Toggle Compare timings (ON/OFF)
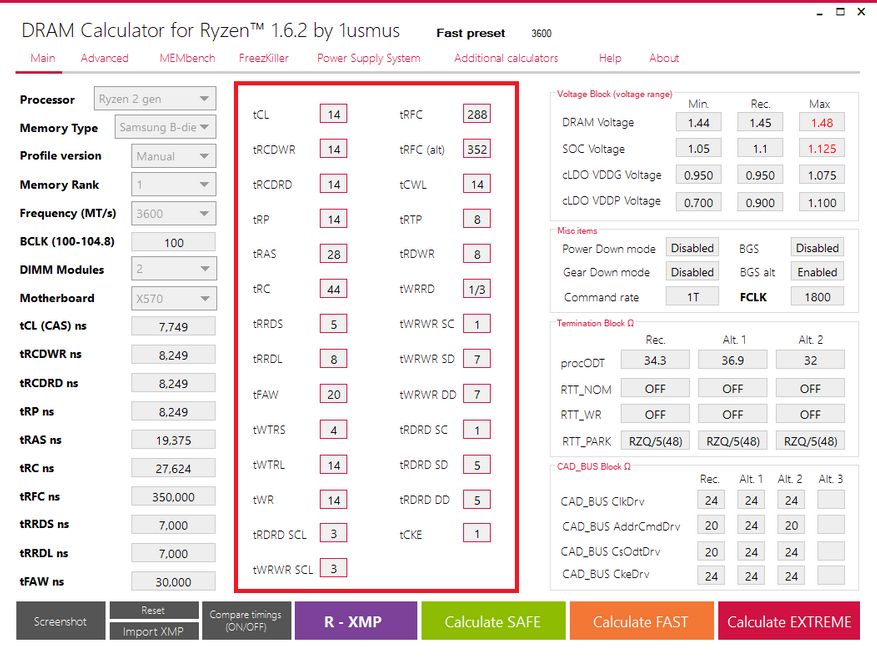The width and height of the screenshot is (877, 658). pyautogui.click(x=246, y=621)
